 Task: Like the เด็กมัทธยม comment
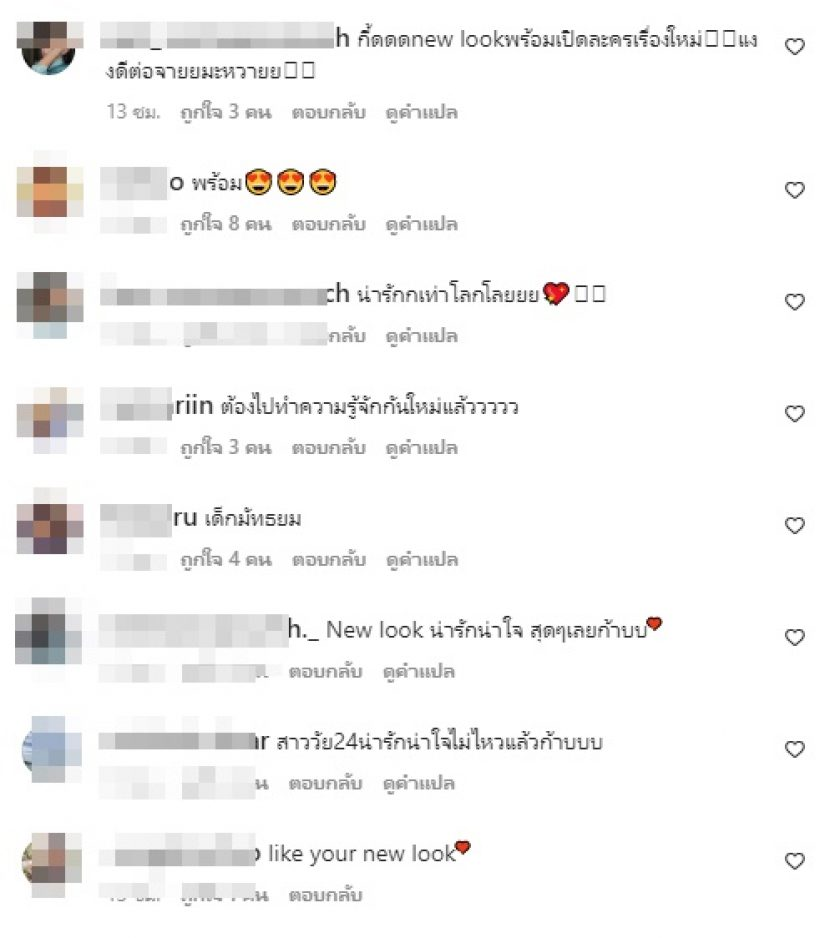tap(794, 526)
